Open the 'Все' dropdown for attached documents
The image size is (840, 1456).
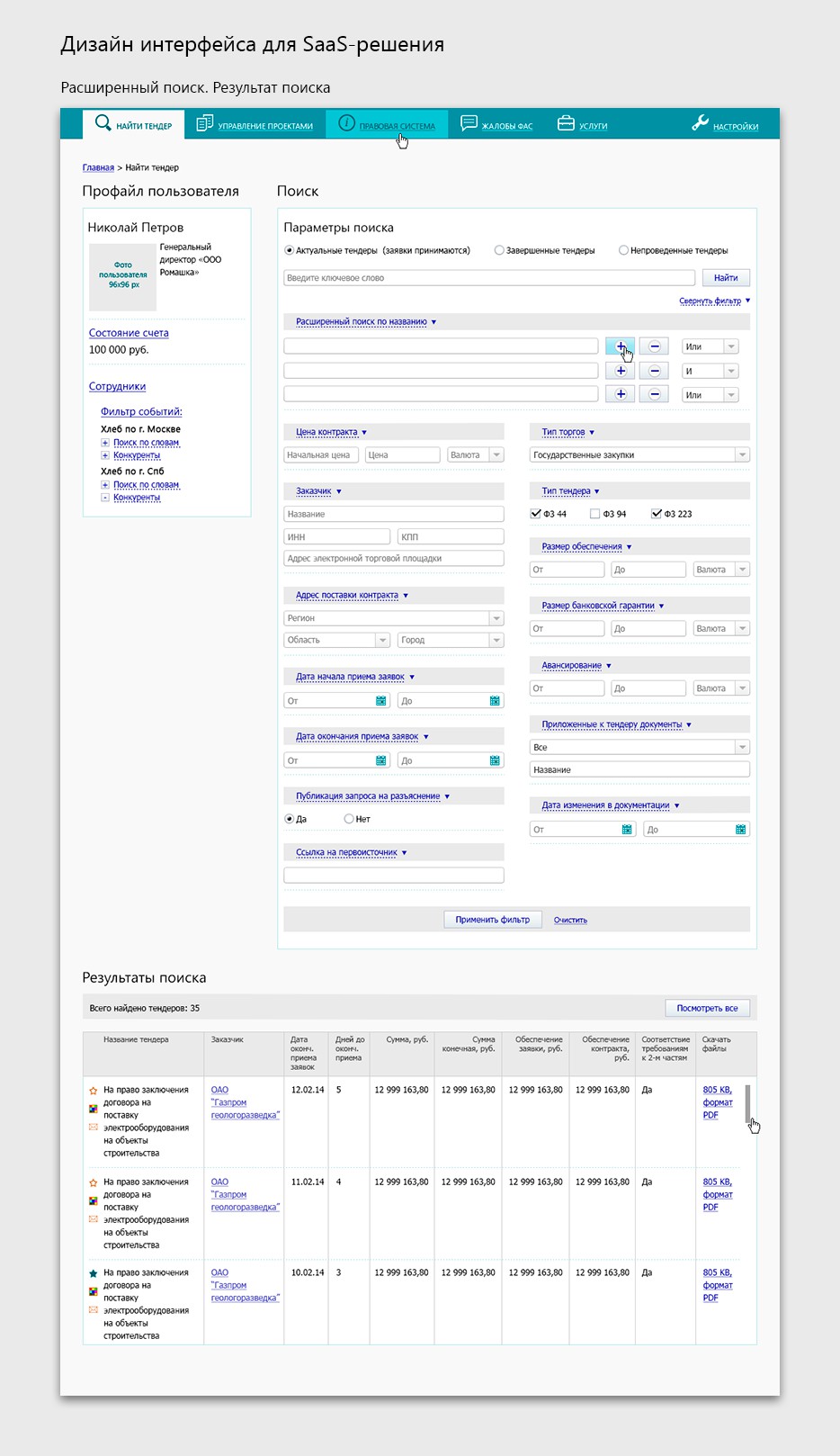(639, 747)
